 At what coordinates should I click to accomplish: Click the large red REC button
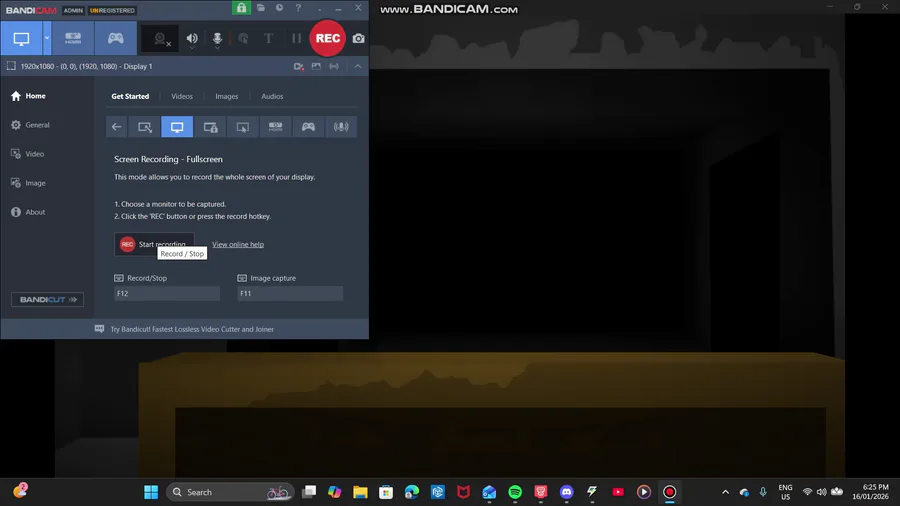click(328, 38)
